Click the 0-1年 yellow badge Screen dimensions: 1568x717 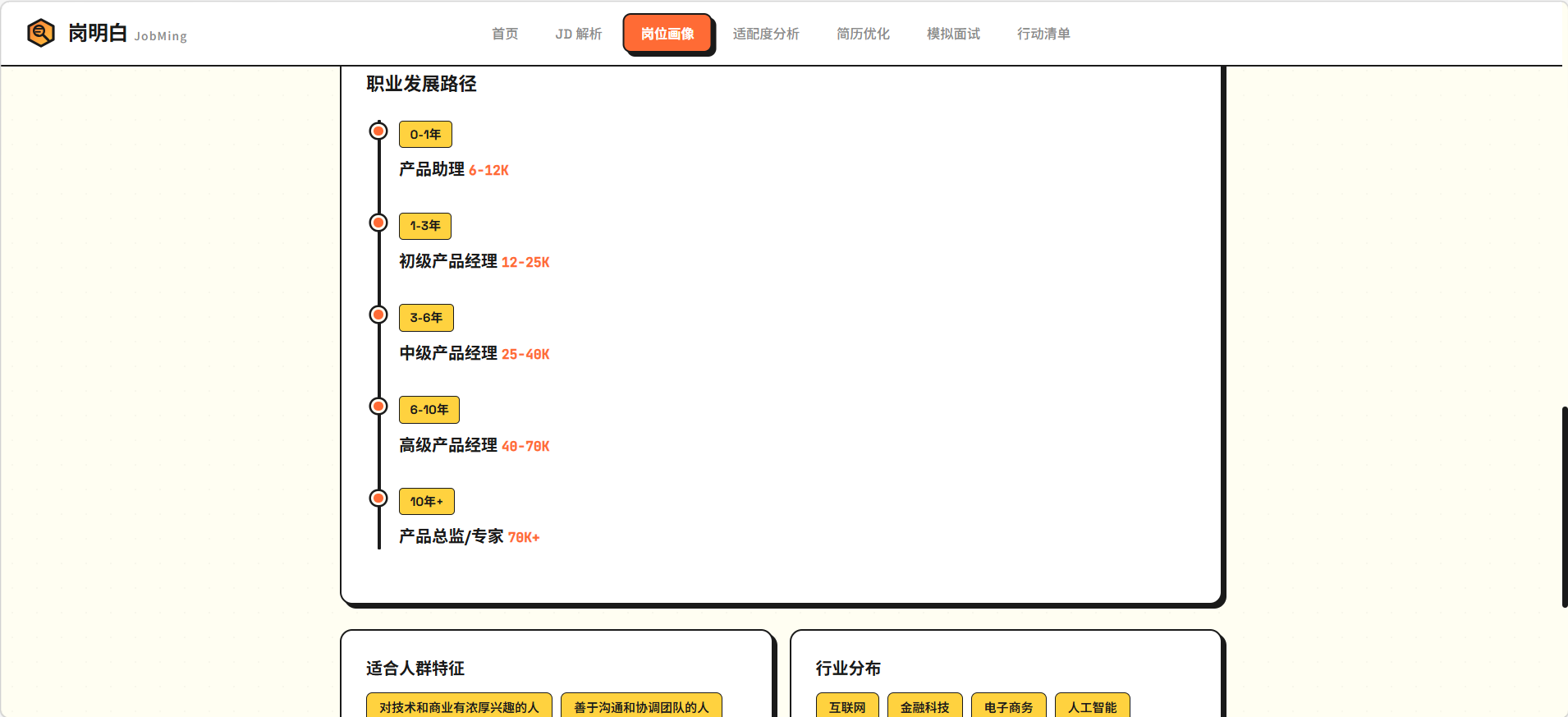pos(425,134)
